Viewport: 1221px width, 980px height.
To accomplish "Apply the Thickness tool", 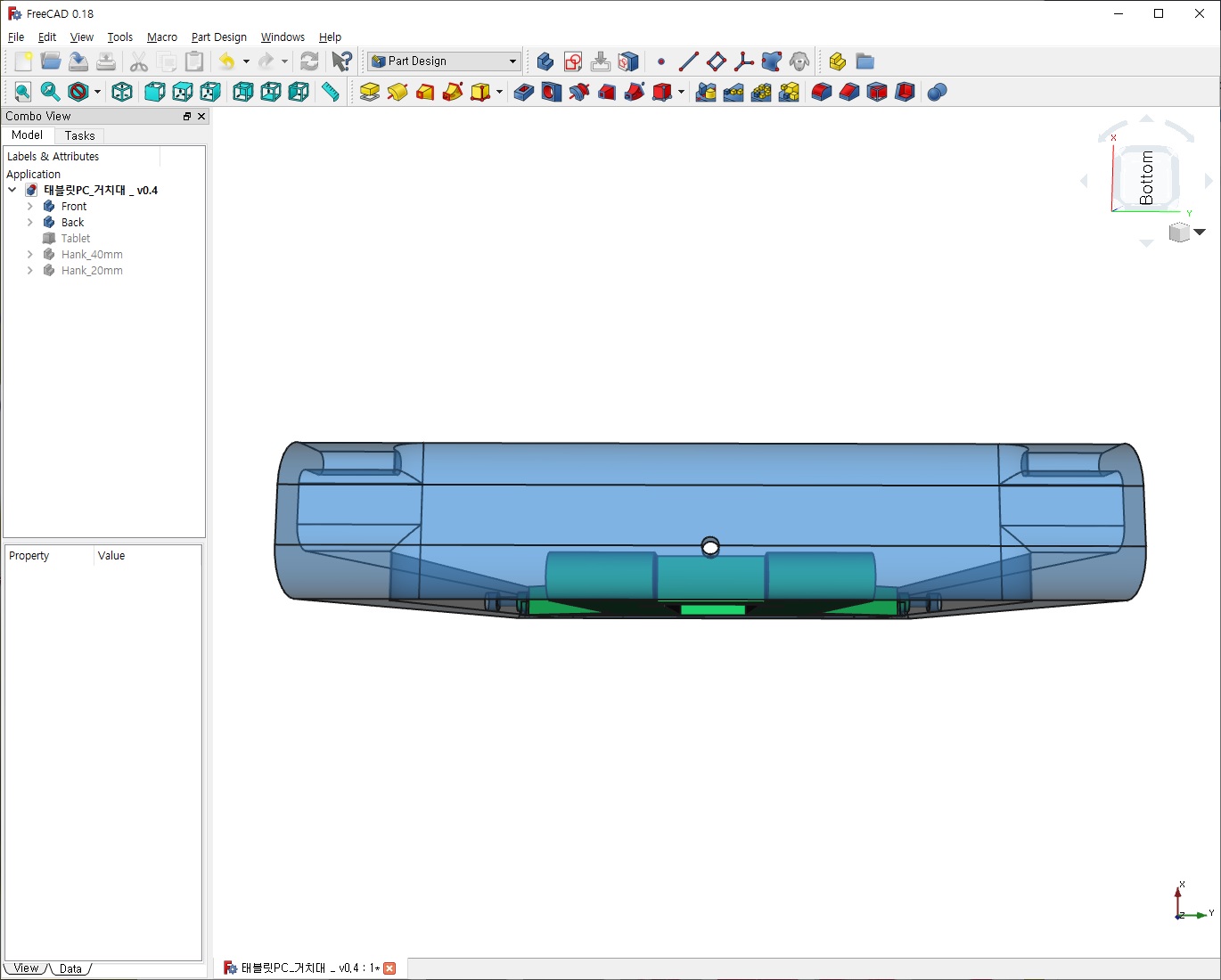I will 905,92.
